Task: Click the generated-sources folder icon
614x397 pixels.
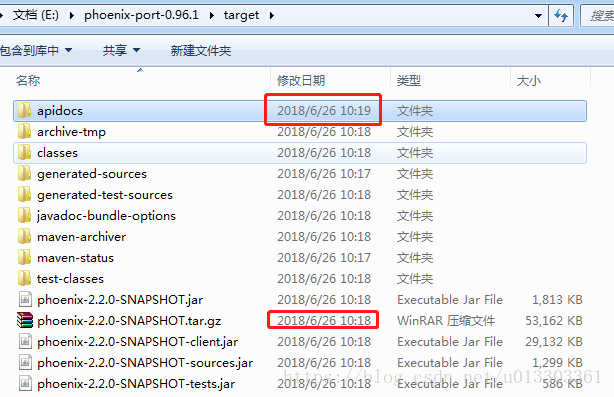Action: click(24, 173)
